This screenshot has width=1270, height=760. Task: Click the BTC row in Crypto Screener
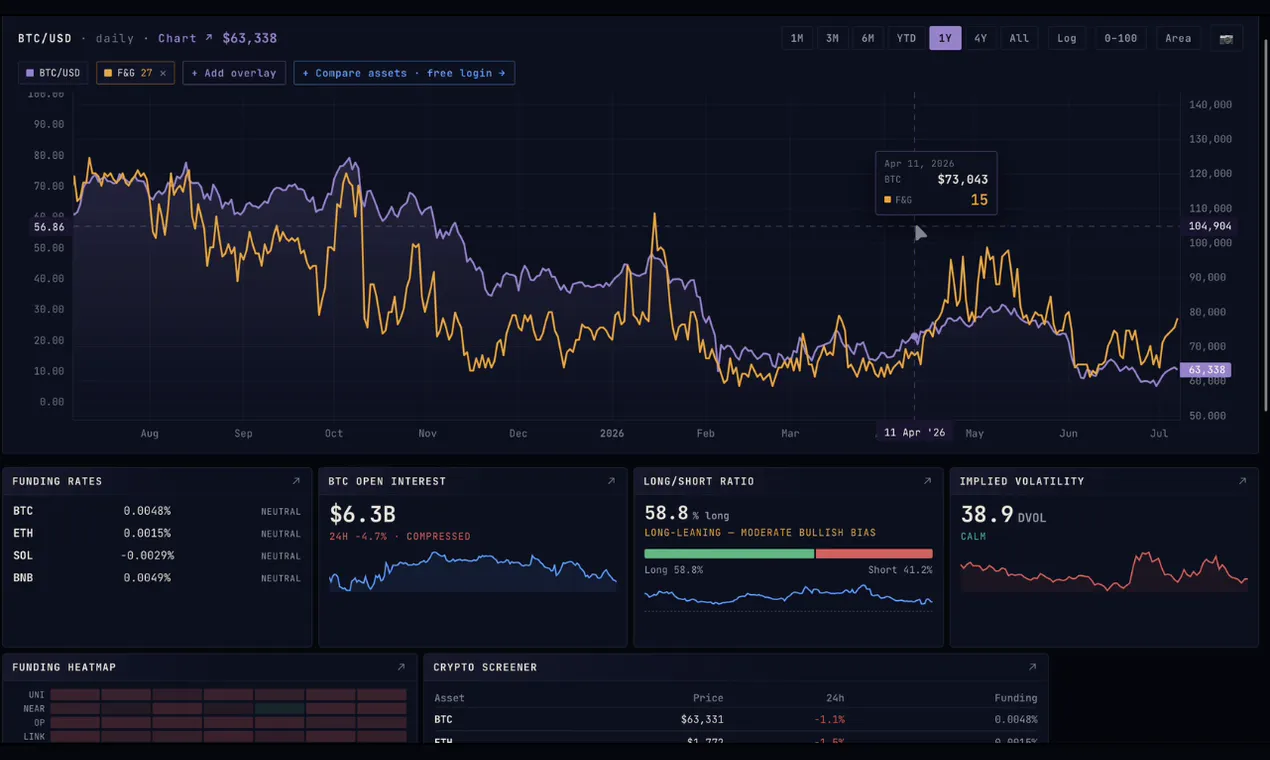(x=736, y=719)
